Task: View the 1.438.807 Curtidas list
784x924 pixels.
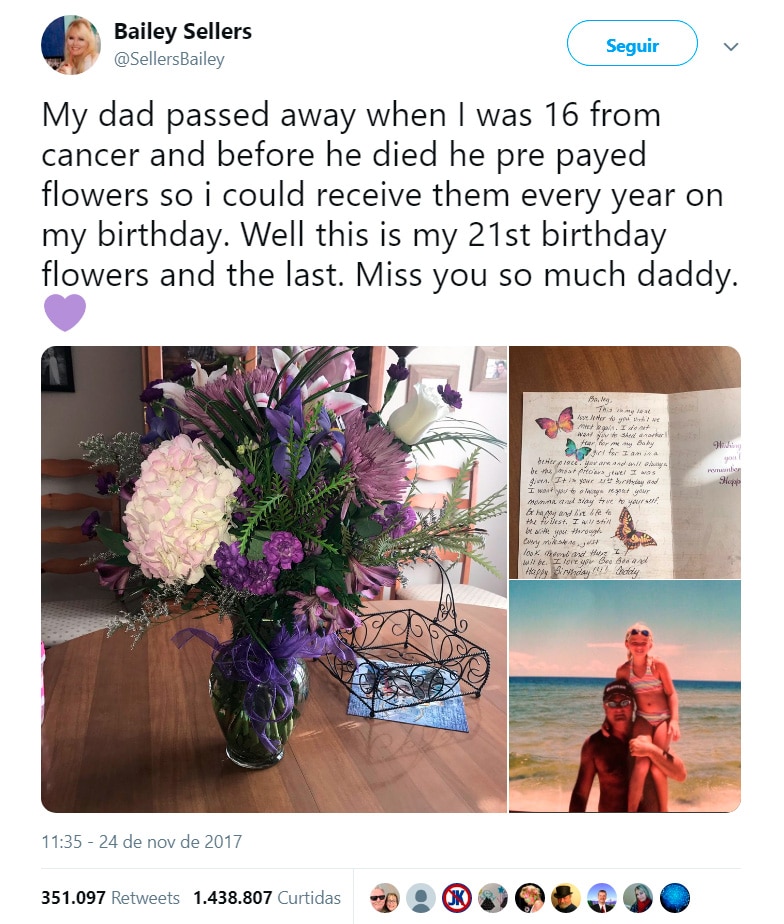Action: tap(267, 897)
